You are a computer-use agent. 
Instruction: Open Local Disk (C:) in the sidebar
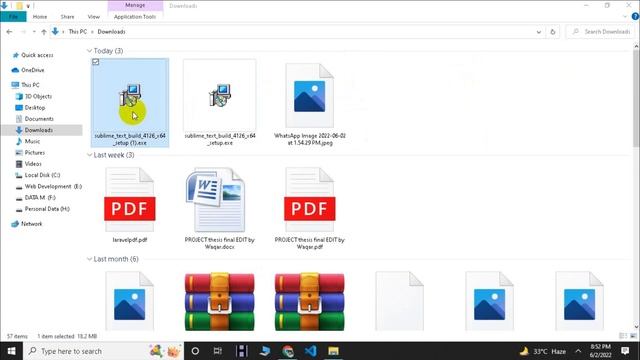pyautogui.click(x=42, y=175)
